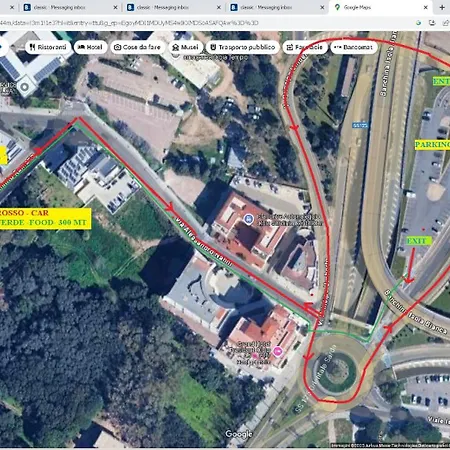Open a new browser tab

coord(442,7)
